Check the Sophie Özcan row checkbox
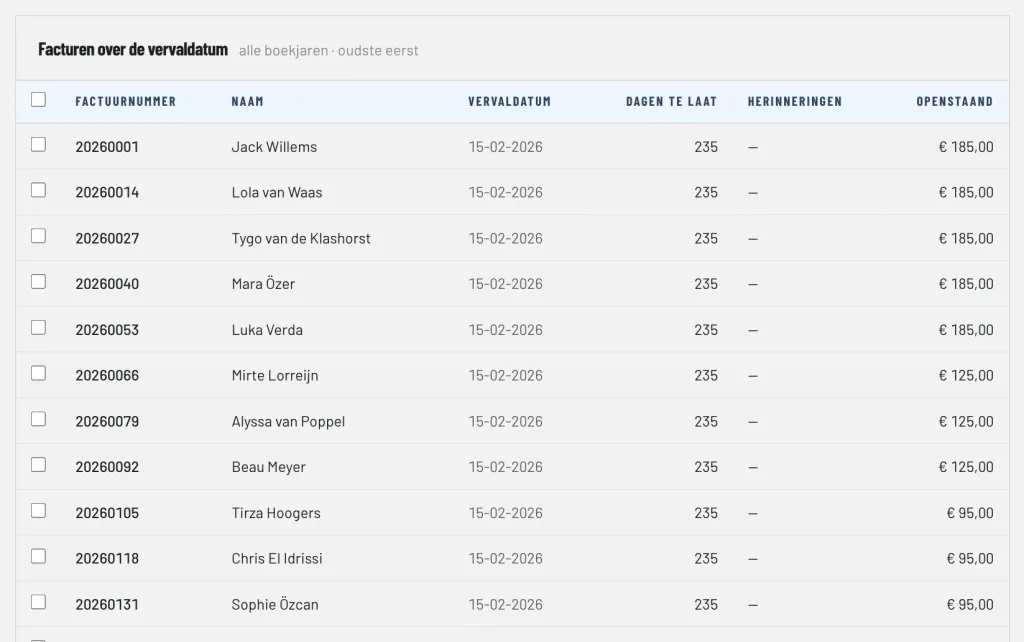 coord(39,602)
